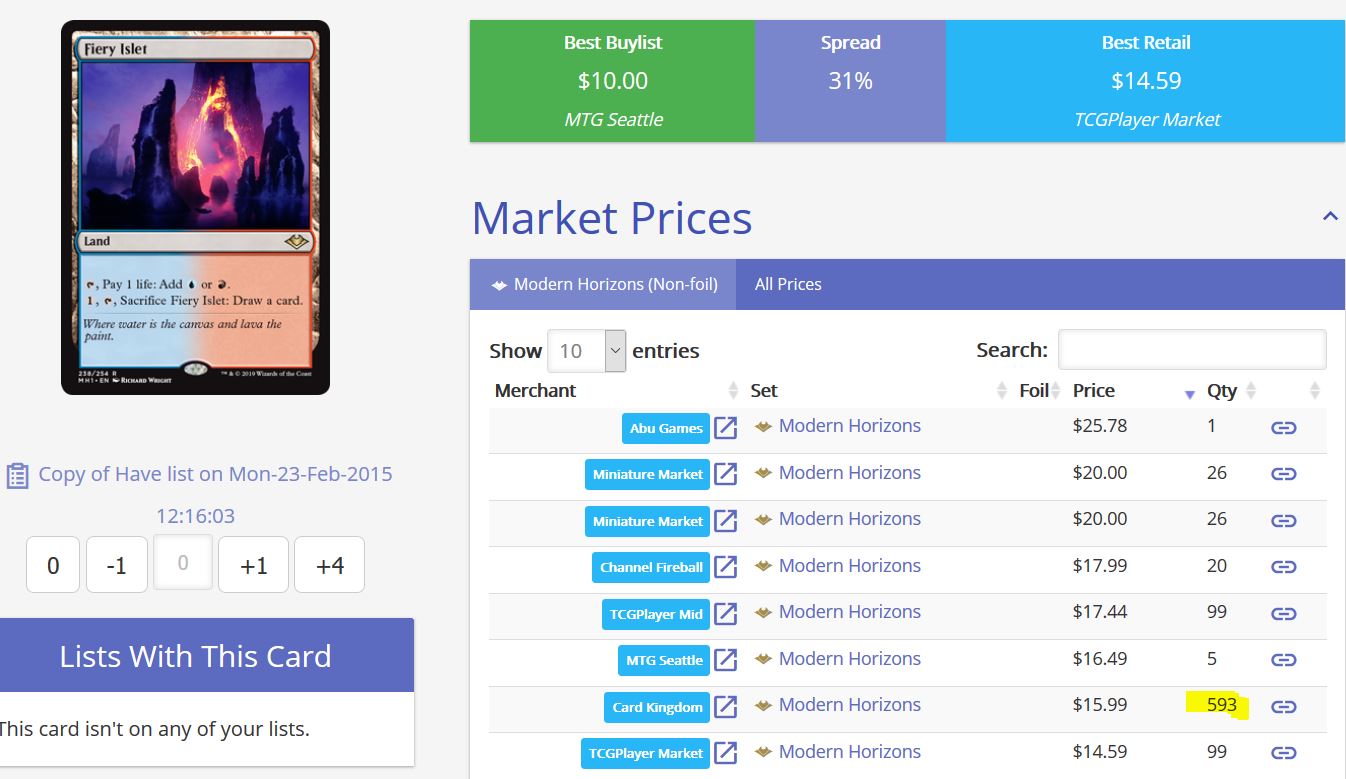Sort table by Merchant column header
This screenshot has height=779, width=1346.
tap(536, 391)
